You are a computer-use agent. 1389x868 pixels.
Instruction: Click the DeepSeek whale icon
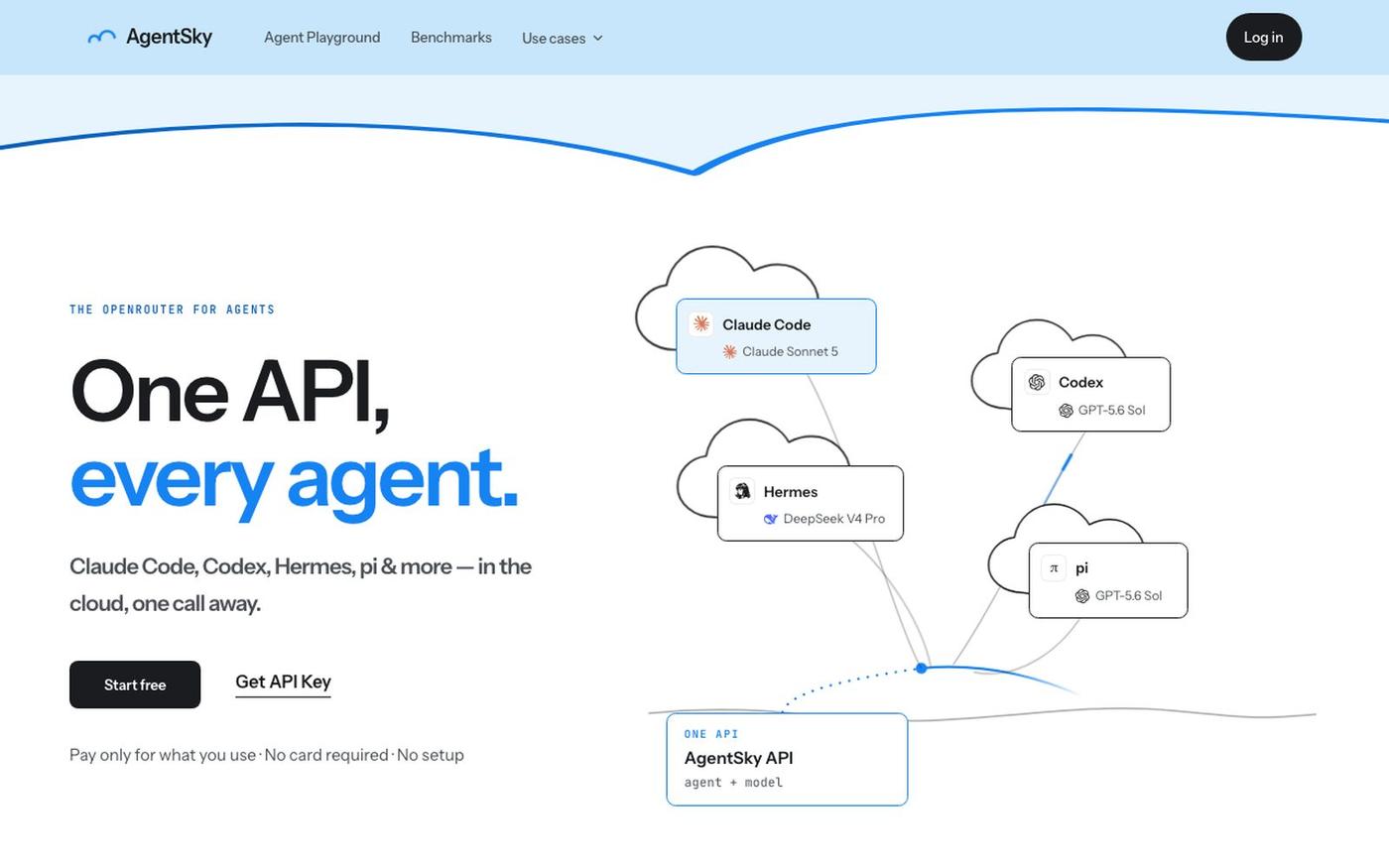pos(771,519)
